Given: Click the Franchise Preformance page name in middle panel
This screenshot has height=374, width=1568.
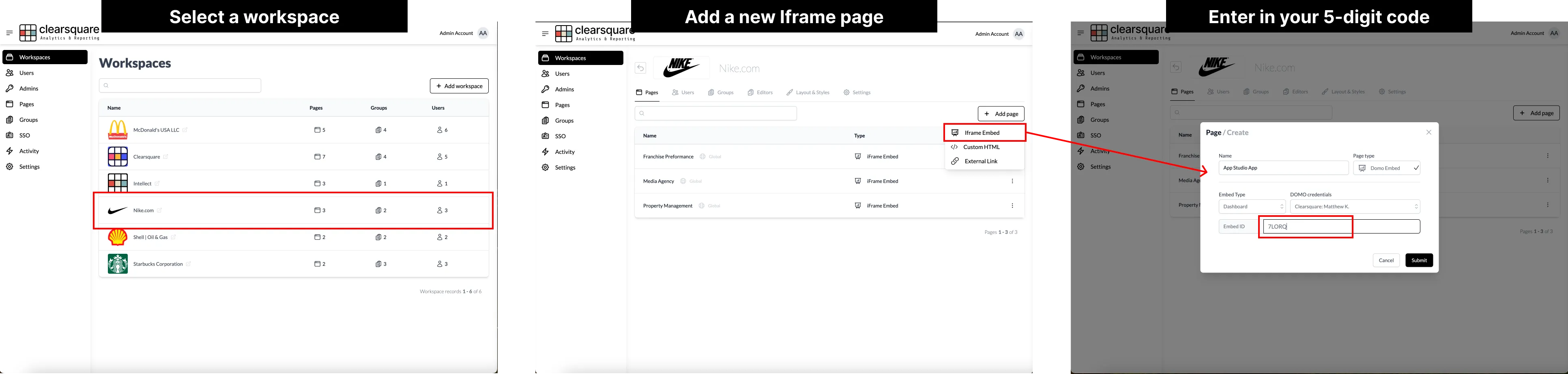Looking at the screenshot, I should 668,157.
